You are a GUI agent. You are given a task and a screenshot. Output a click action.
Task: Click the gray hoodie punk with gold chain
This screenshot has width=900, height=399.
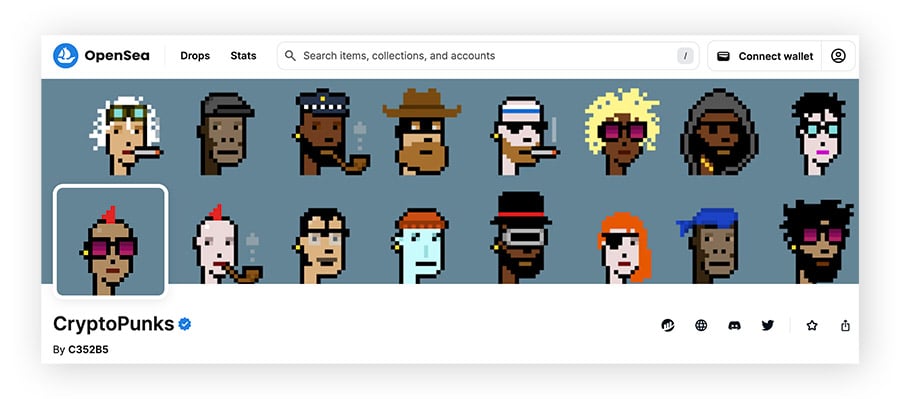[720, 132]
